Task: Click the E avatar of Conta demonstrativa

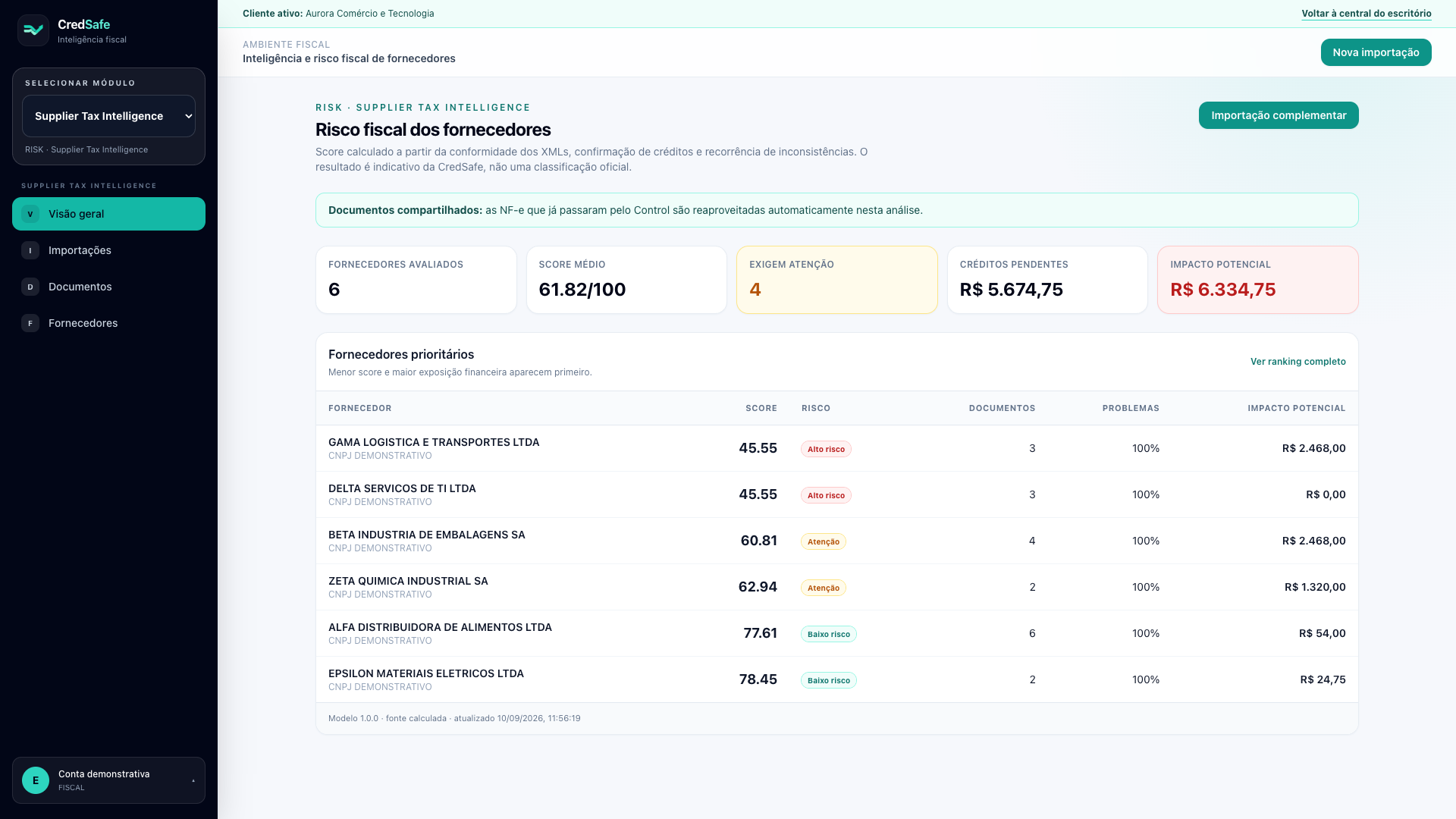Action: point(36,780)
